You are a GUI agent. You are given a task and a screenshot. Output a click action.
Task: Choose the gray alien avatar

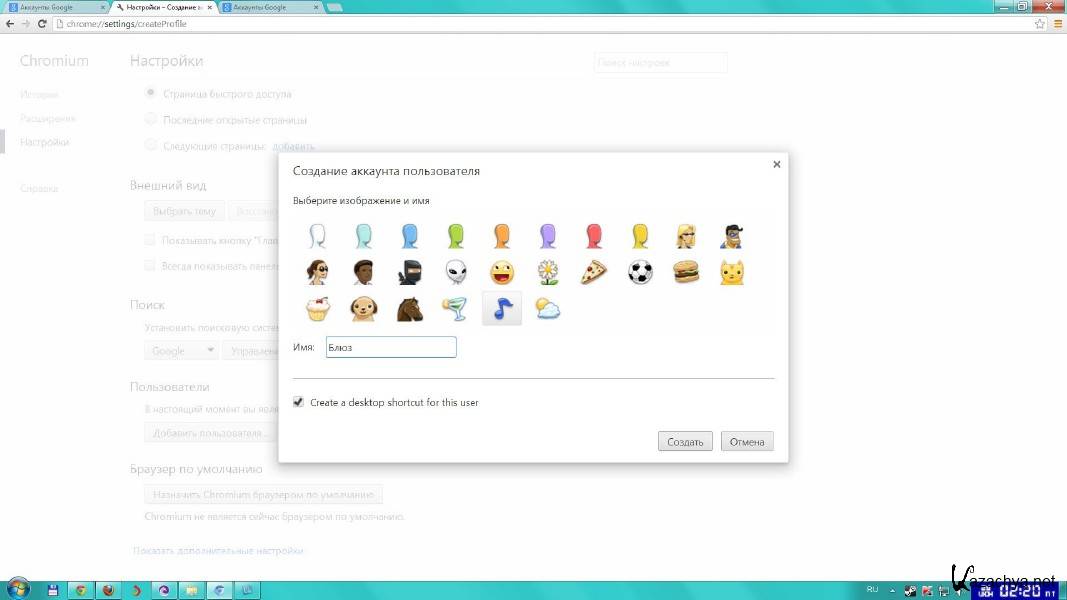456,272
